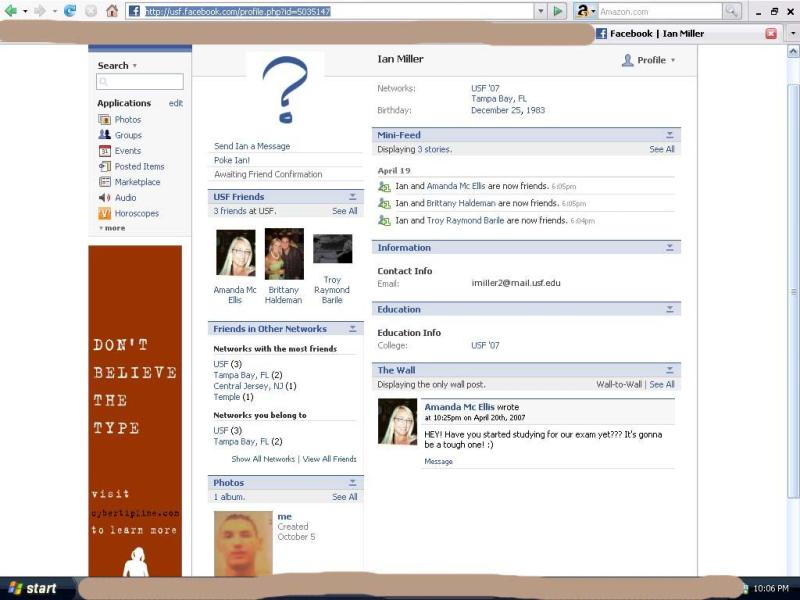This screenshot has width=800, height=600.
Task: Collapse The Wall section
Action: click(x=670, y=370)
